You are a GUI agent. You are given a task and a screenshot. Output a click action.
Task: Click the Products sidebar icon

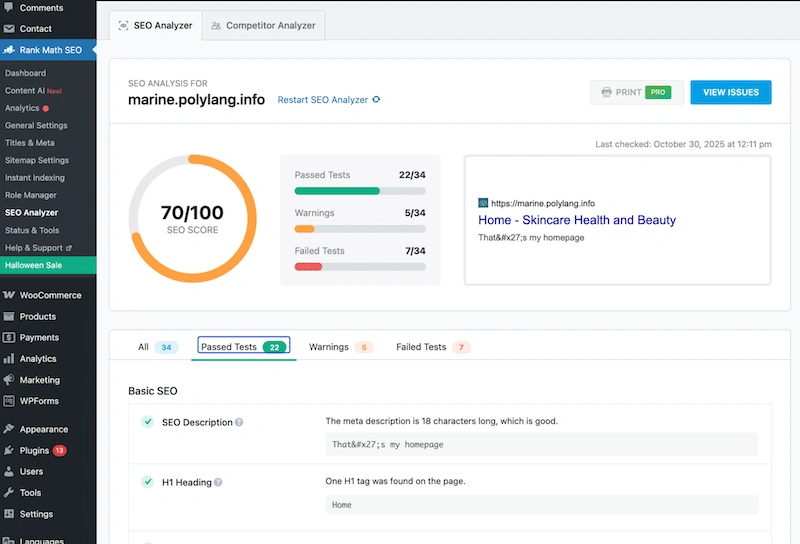[x=9, y=317]
